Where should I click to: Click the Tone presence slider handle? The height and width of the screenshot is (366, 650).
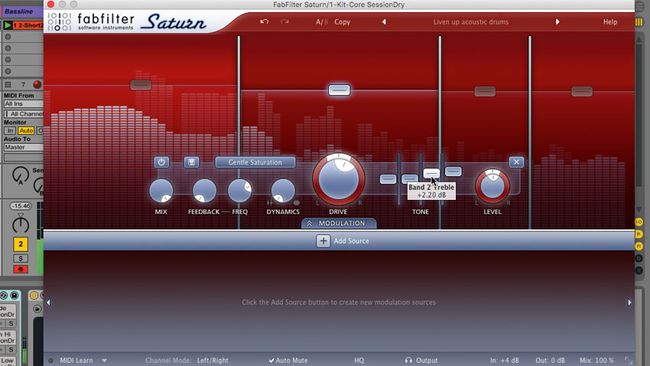point(453,171)
